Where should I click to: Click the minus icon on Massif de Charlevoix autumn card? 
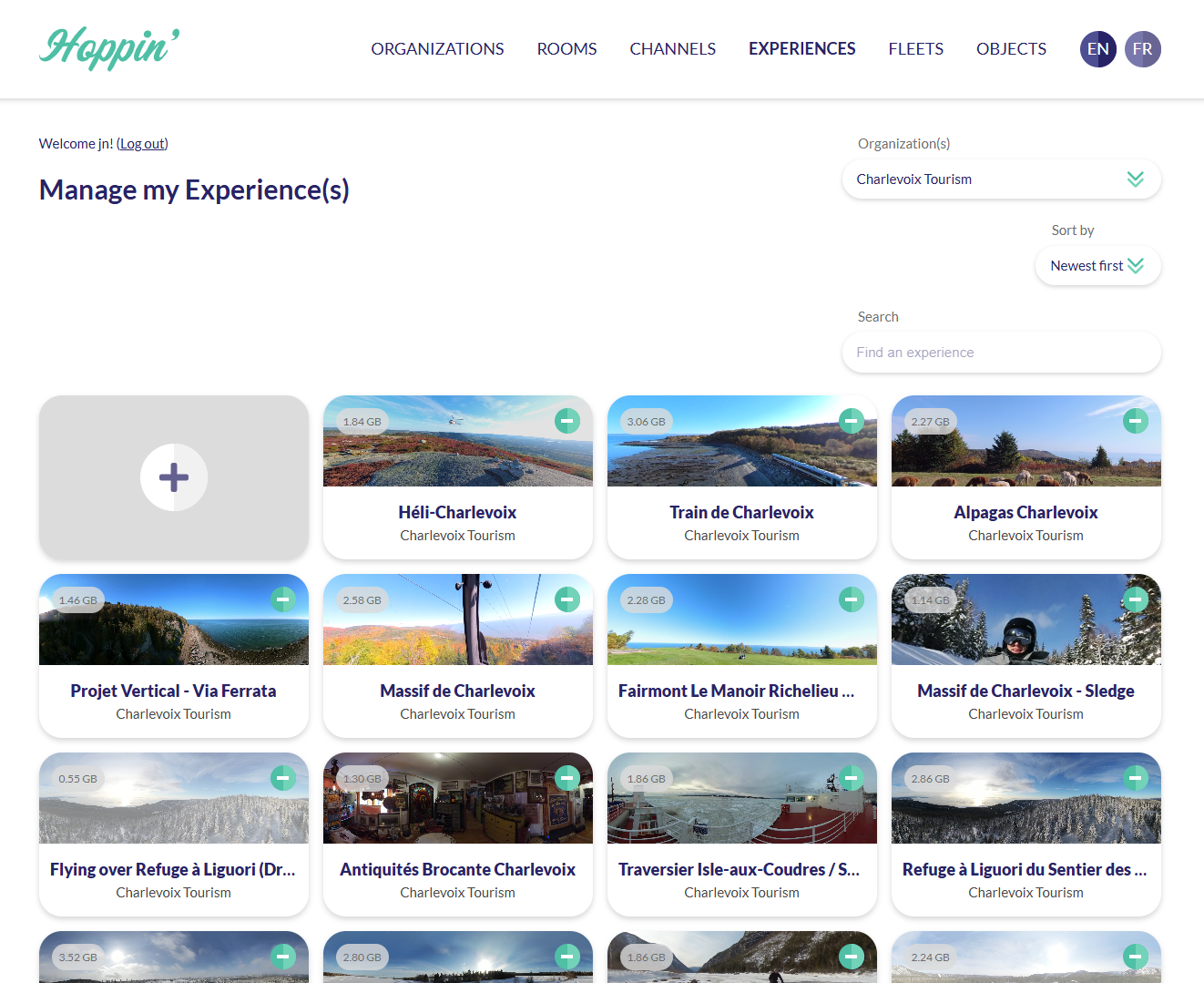pyautogui.click(x=567, y=599)
